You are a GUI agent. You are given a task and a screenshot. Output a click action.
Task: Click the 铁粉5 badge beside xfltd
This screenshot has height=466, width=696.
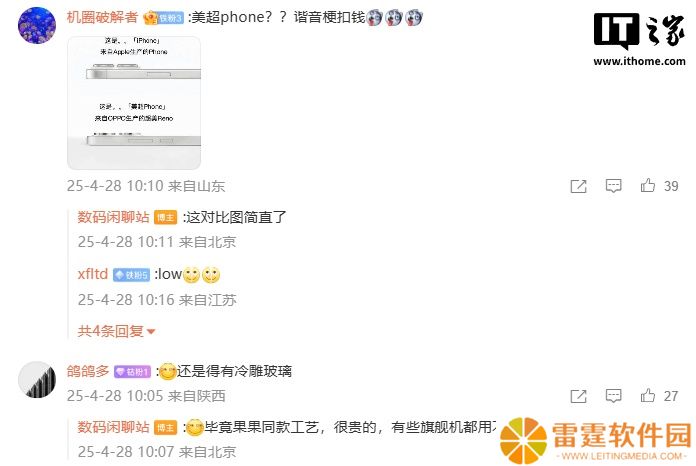[131, 275]
